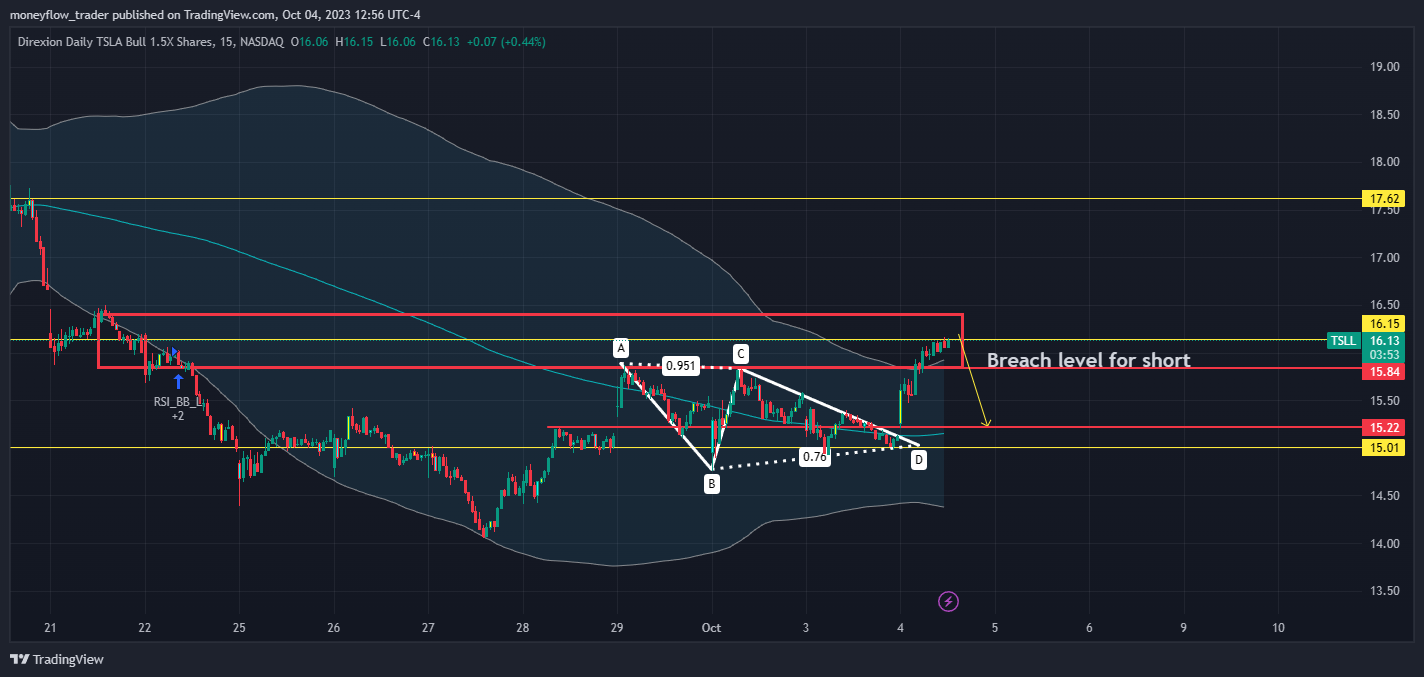Click the '29' date on the time axis
Viewport: 1424px width, 677px height.
click(617, 627)
